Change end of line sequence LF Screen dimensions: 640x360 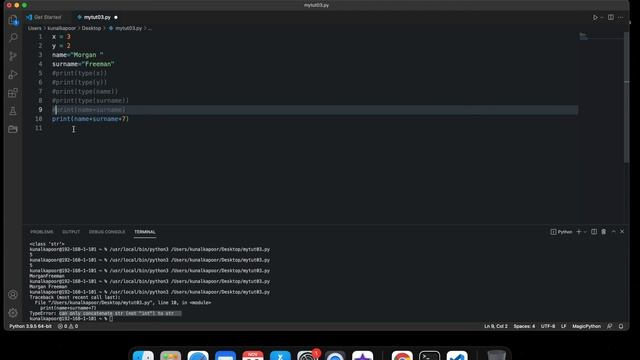click(x=563, y=326)
